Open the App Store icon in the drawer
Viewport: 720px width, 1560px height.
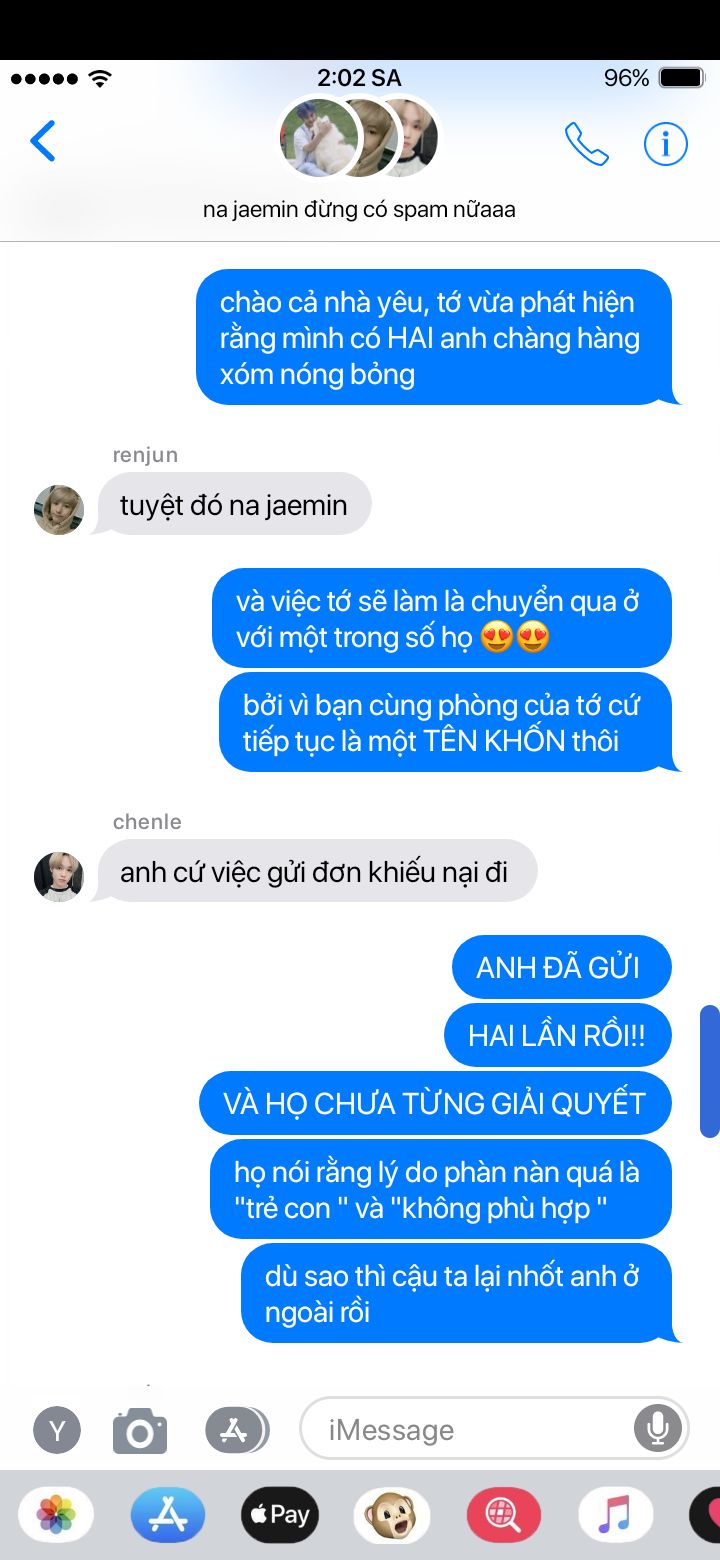point(168,1515)
